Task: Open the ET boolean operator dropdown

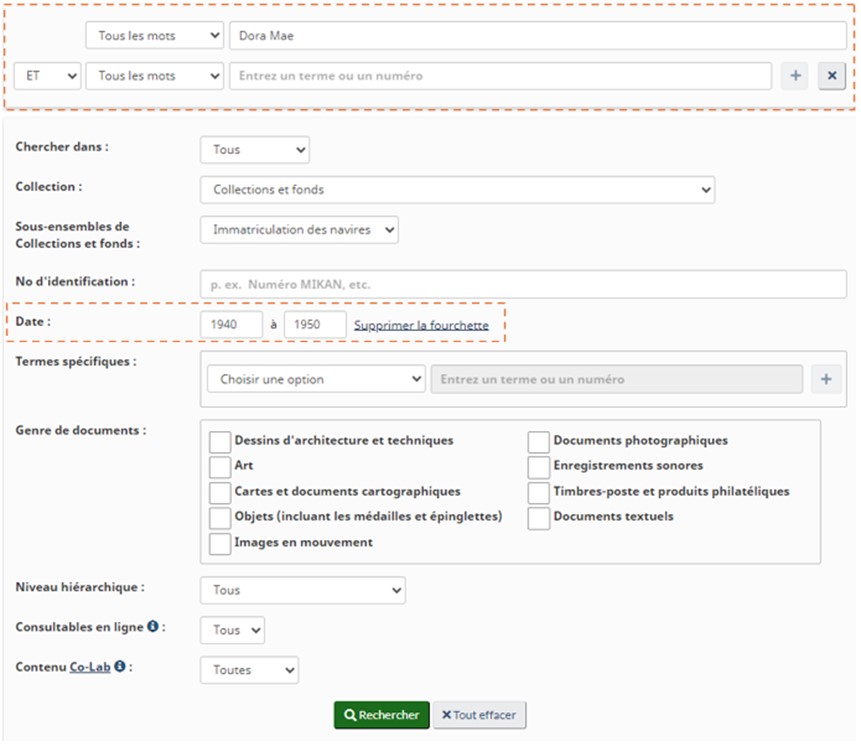Action: pos(47,76)
